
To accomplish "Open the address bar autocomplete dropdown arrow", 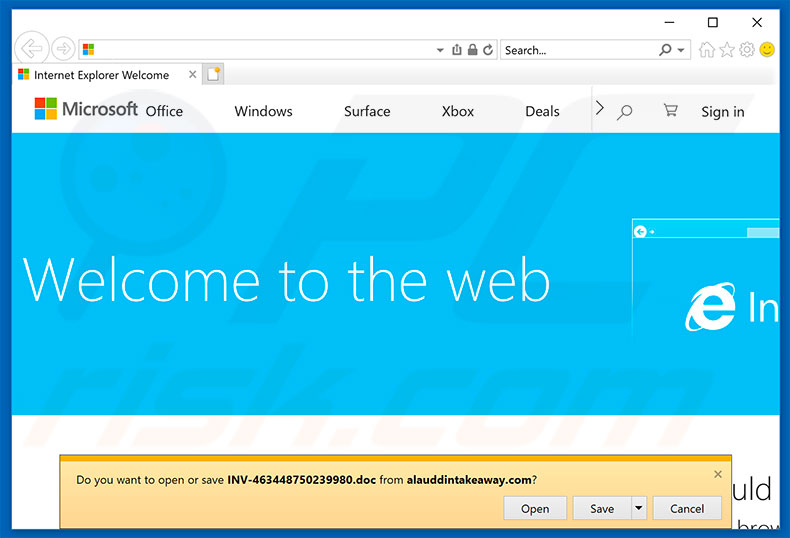I will [x=440, y=50].
